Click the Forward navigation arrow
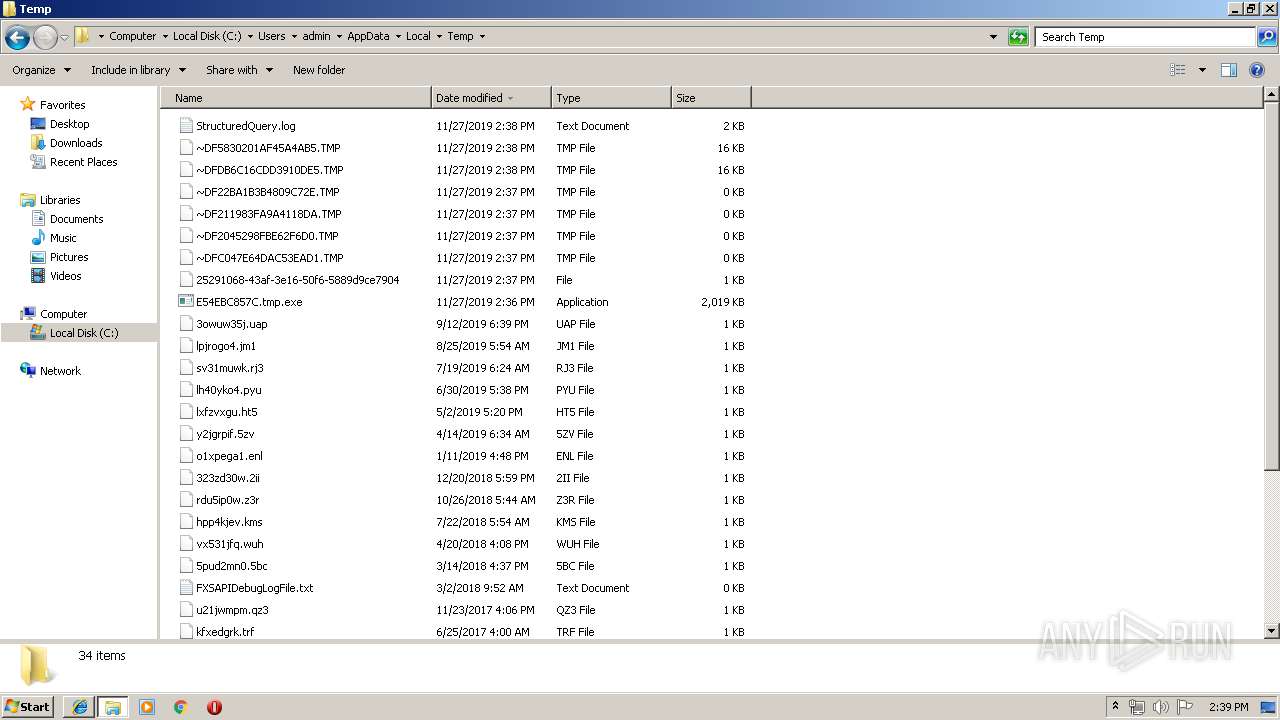Image resolution: width=1280 pixels, height=720 pixels. coord(45,38)
